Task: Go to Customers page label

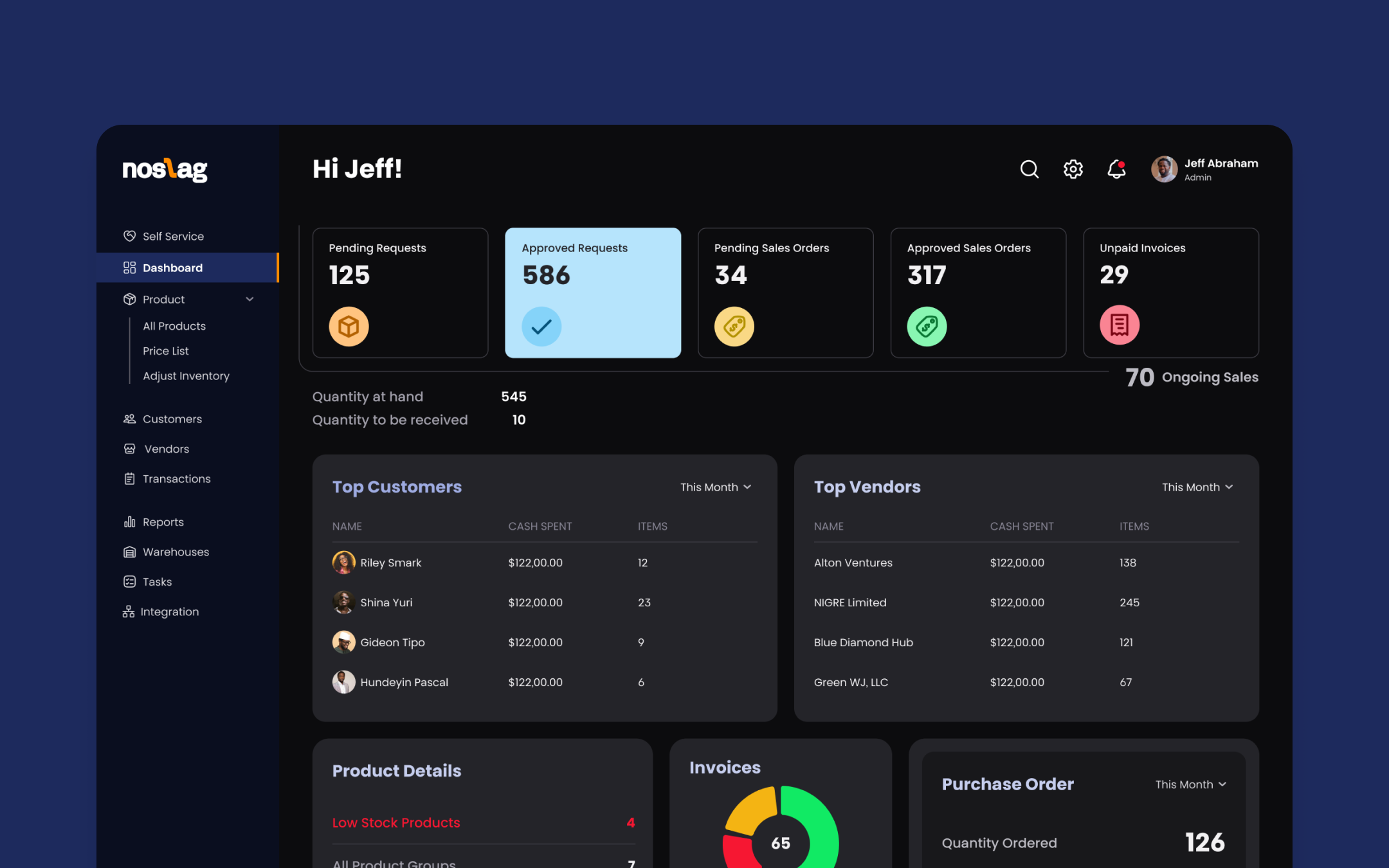Action: [172, 419]
